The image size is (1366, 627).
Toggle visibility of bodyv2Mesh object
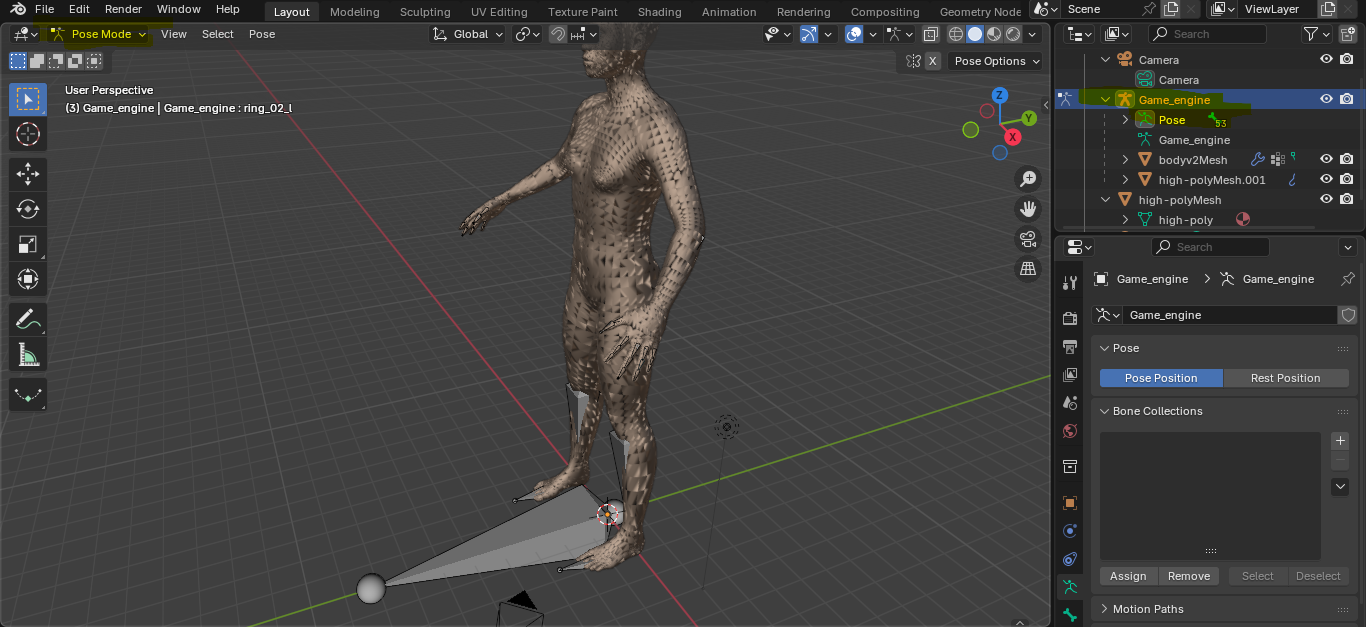[1326, 159]
